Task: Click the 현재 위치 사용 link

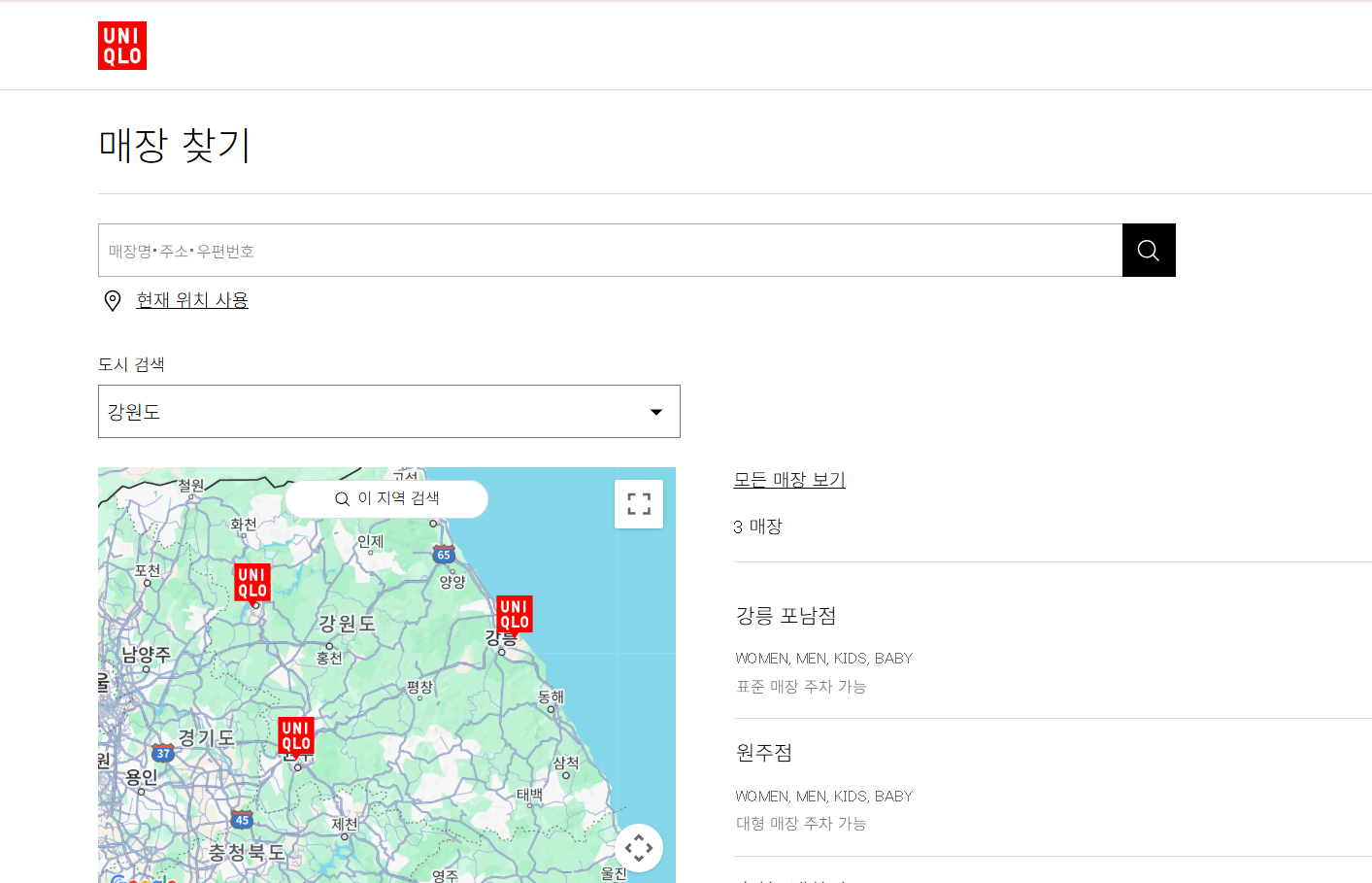Action: [191, 300]
